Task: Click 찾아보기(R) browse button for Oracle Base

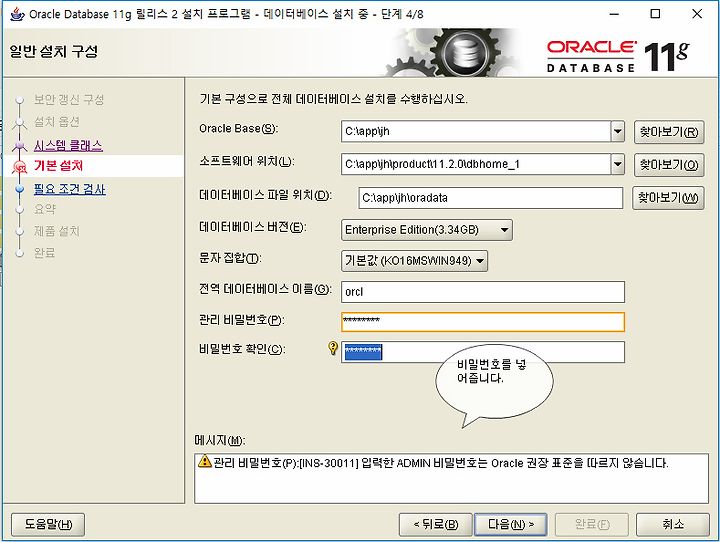Action: click(x=669, y=132)
